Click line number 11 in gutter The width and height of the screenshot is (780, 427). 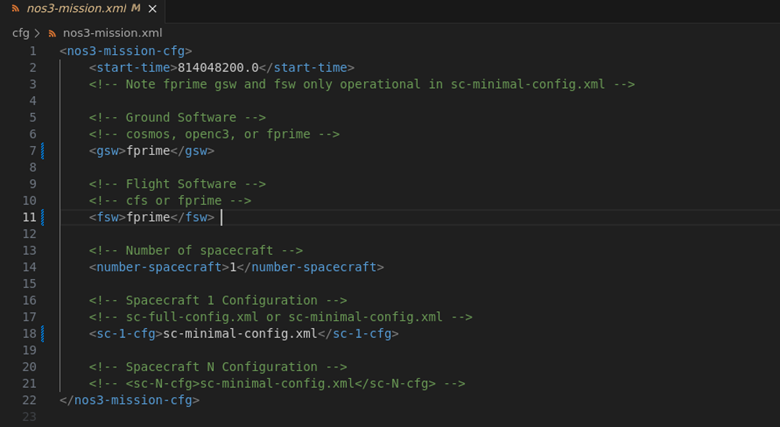point(29,217)
